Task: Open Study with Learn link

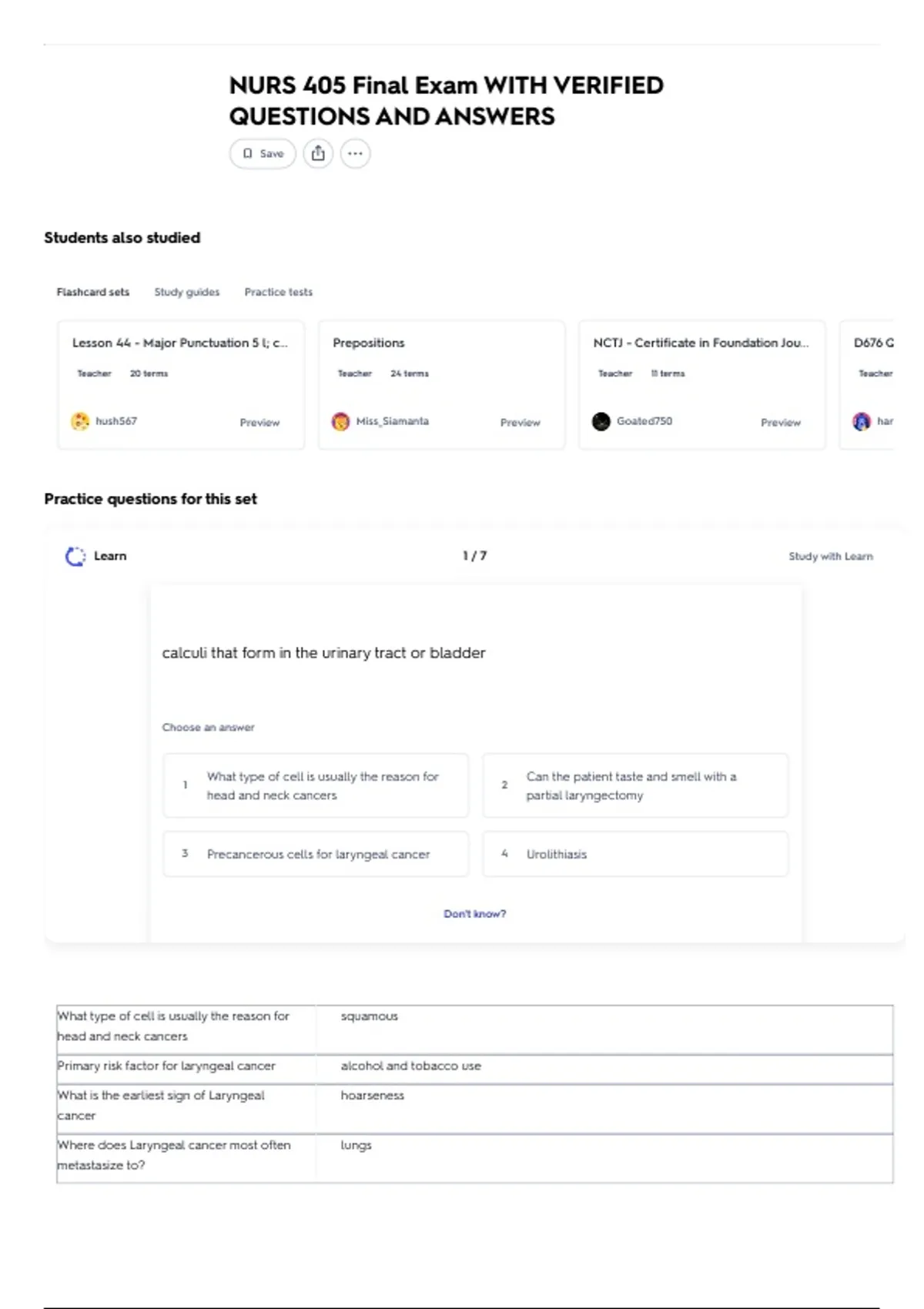Action: 831,556
